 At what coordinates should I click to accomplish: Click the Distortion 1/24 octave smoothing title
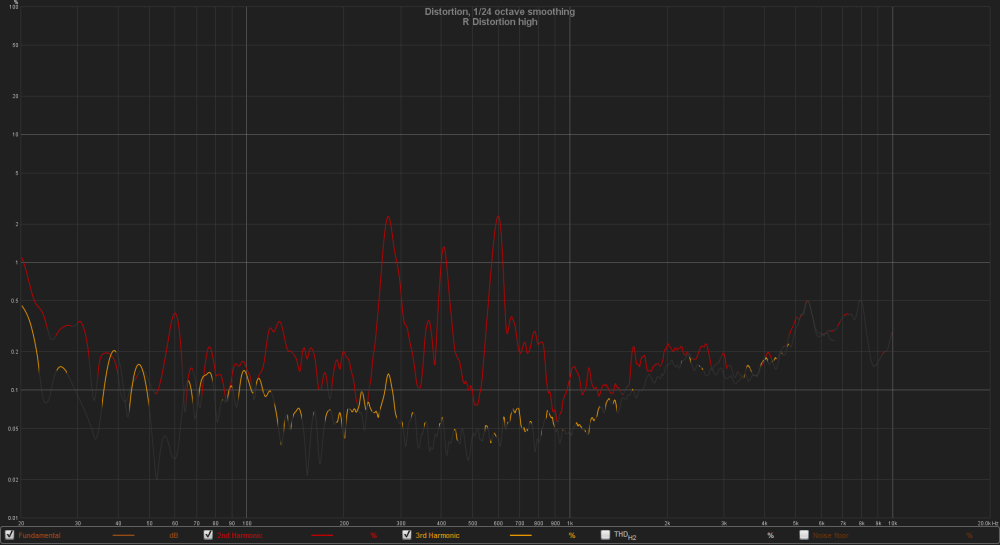coord(500,11)
